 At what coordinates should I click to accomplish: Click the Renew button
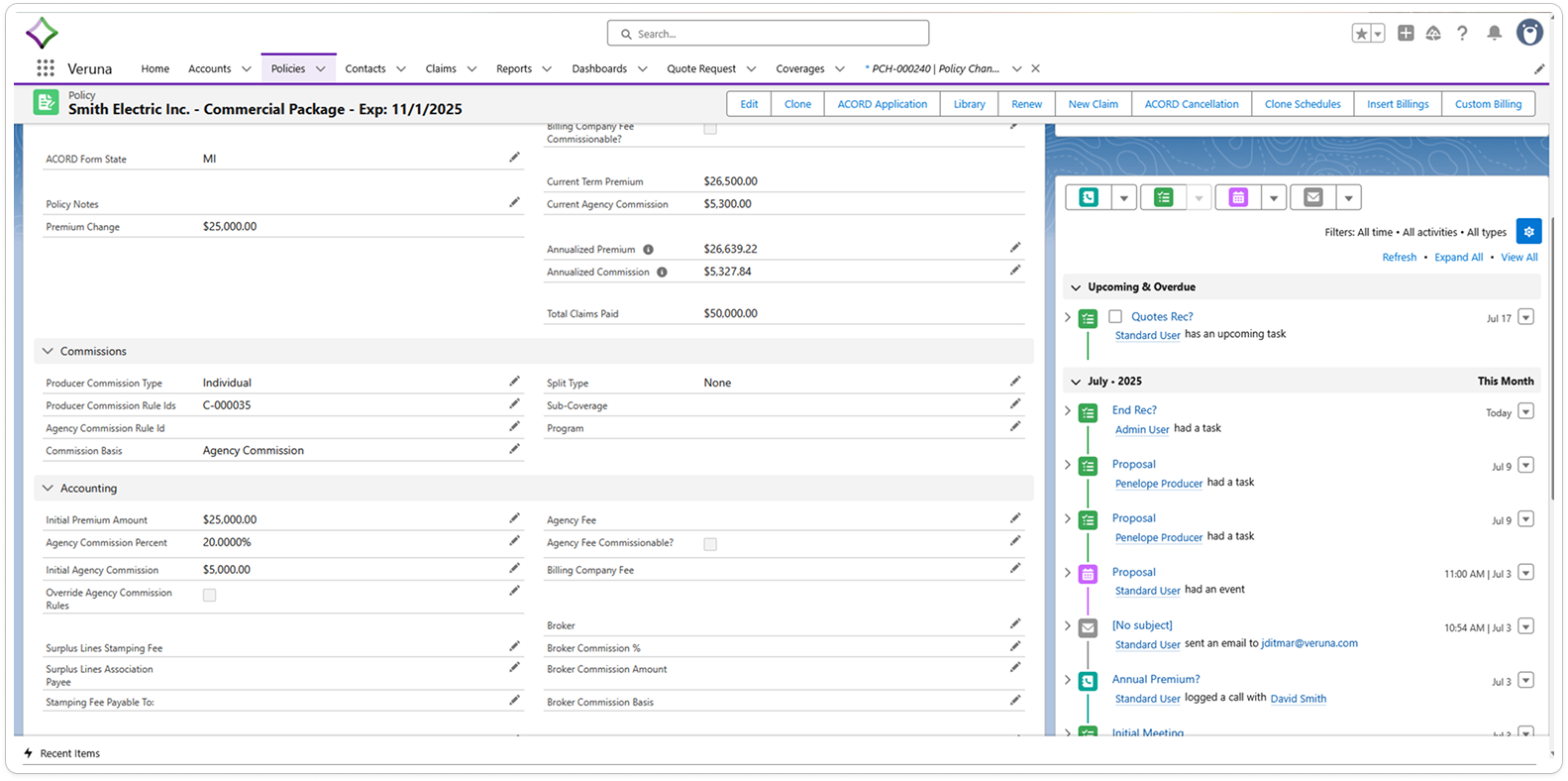(1026, 104)
